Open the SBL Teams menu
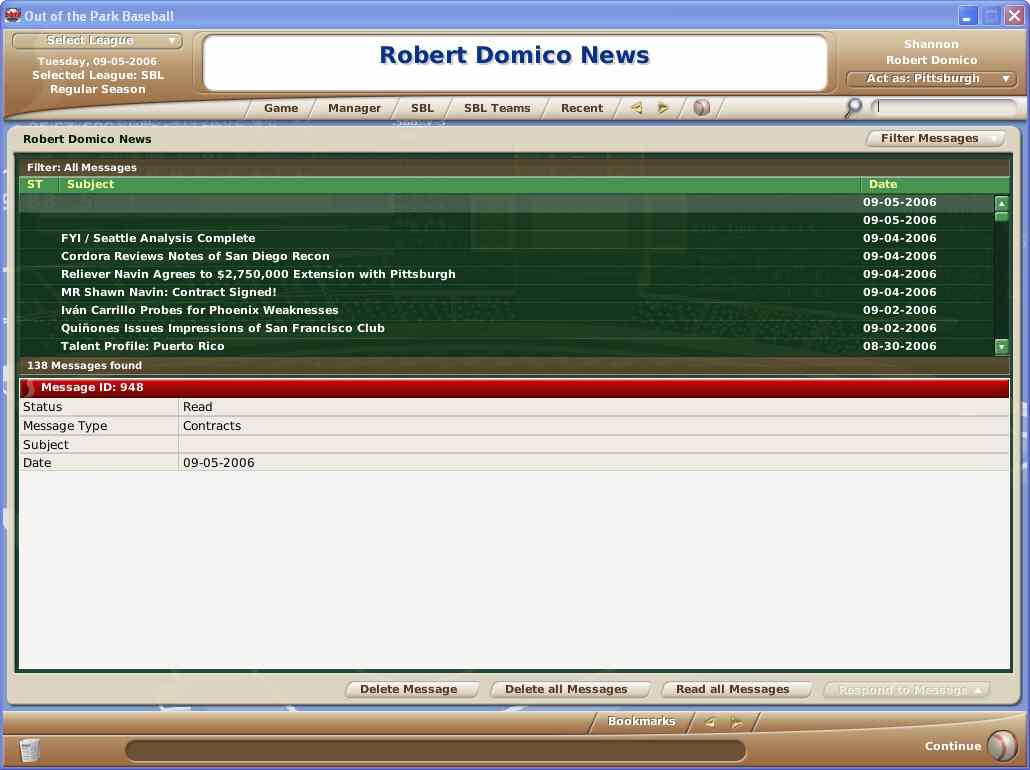This screenshot has height=770, width=1030. pyautogui.click(x=497, y=108)
